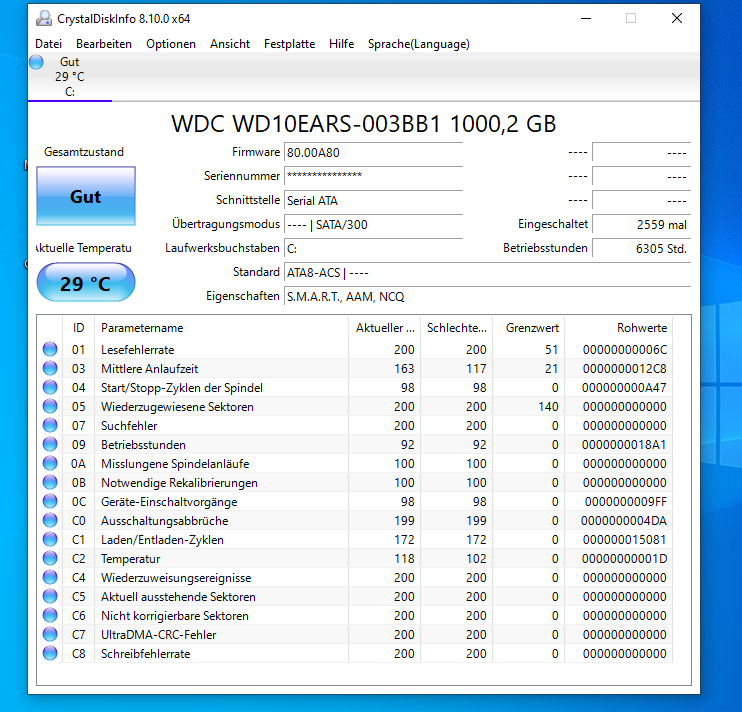Image resolution: width=742 pixels, height=712 pixels.
Task: Open the Hilfe menu
Action: 341,44
